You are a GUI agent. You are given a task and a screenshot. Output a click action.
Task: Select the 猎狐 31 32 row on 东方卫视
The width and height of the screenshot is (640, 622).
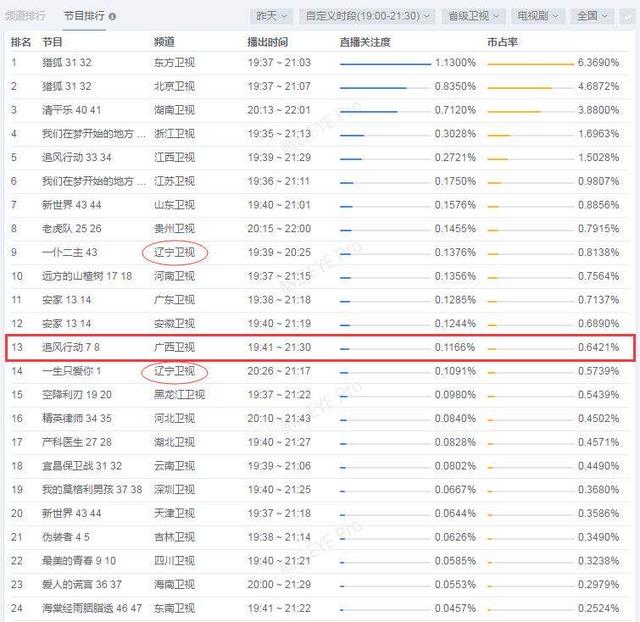(320, 62)
